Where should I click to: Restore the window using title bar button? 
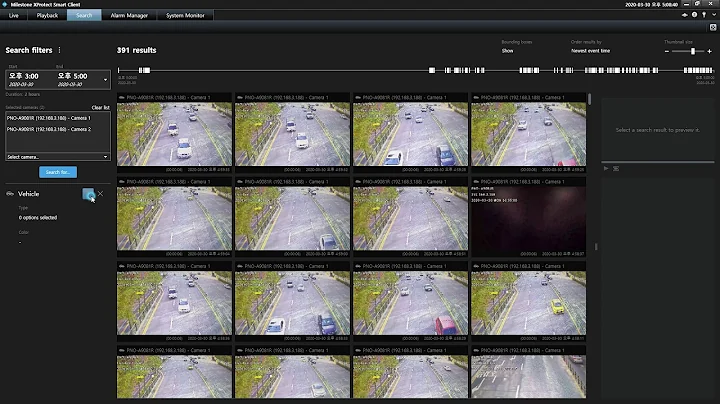698,4
